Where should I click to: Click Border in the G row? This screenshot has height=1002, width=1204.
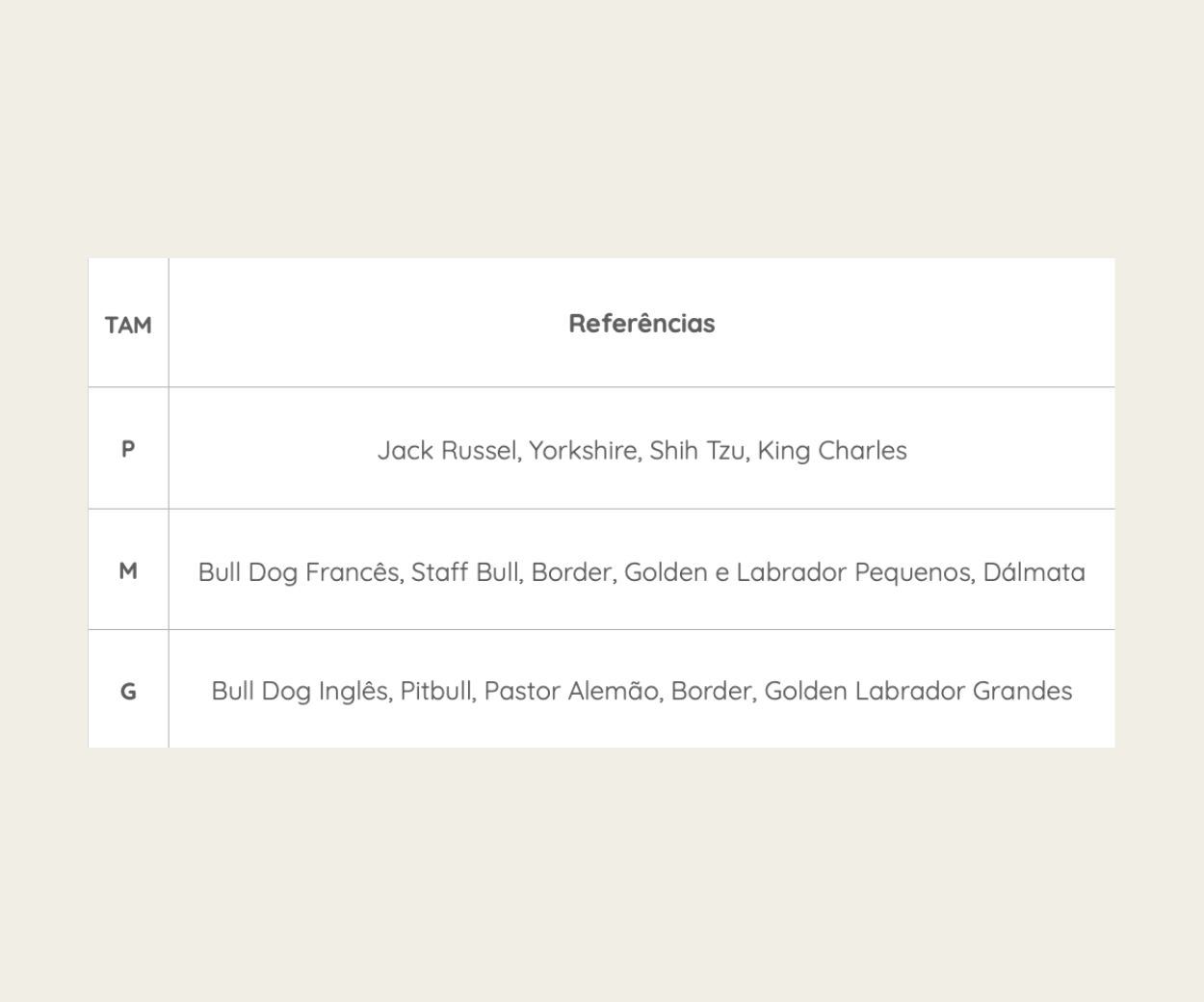point(713,692)
